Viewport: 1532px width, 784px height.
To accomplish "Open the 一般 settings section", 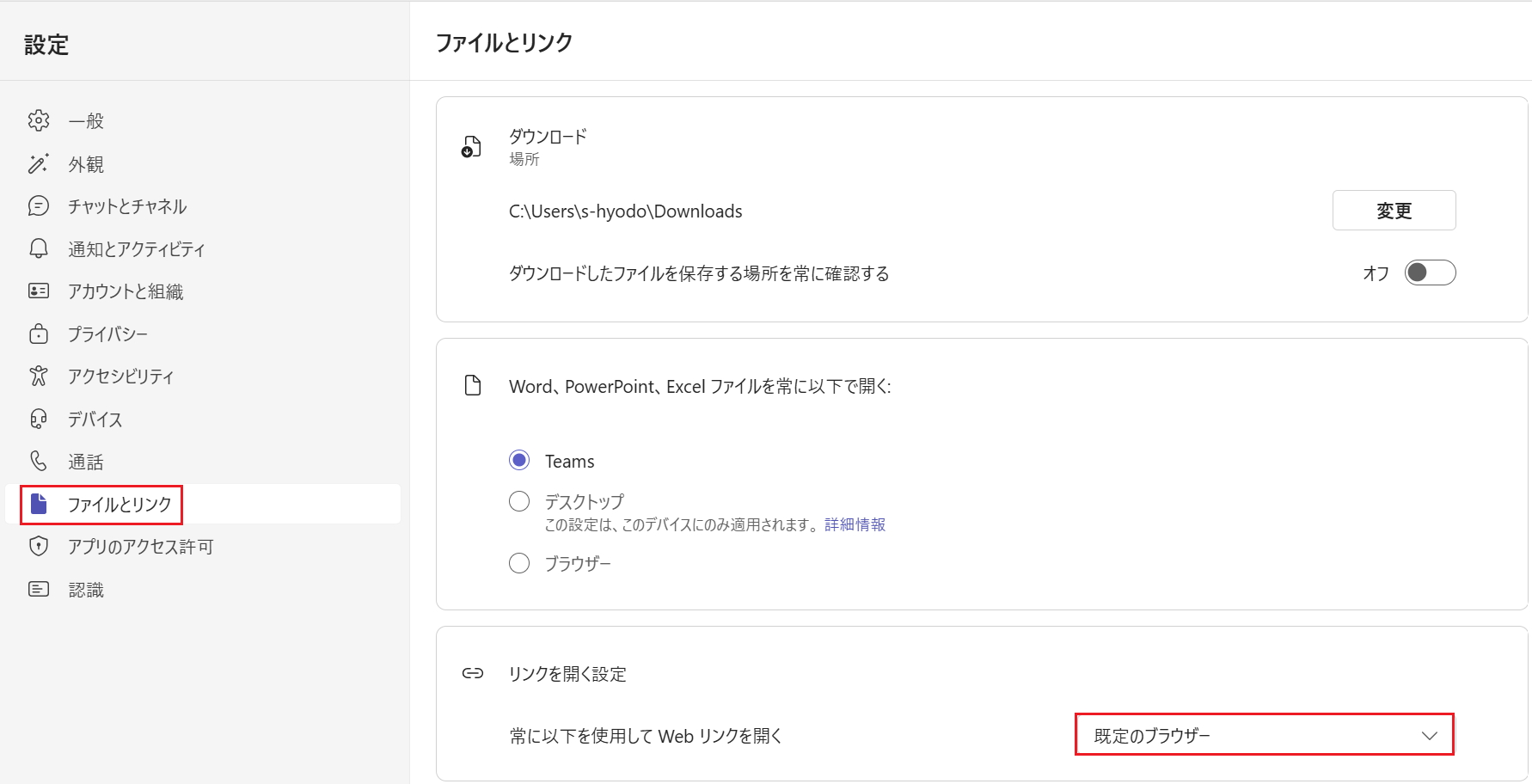I will pos(203,120).
